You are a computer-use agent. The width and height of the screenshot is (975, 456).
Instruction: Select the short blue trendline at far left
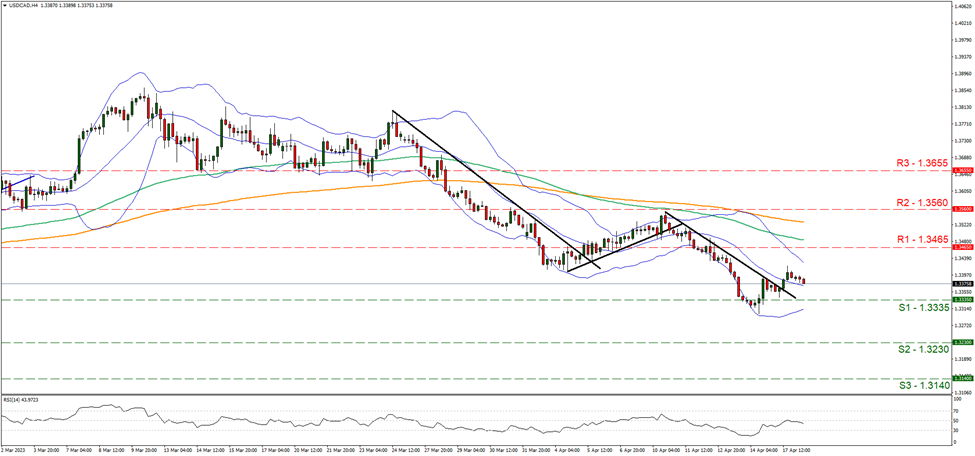pos(18,181)
